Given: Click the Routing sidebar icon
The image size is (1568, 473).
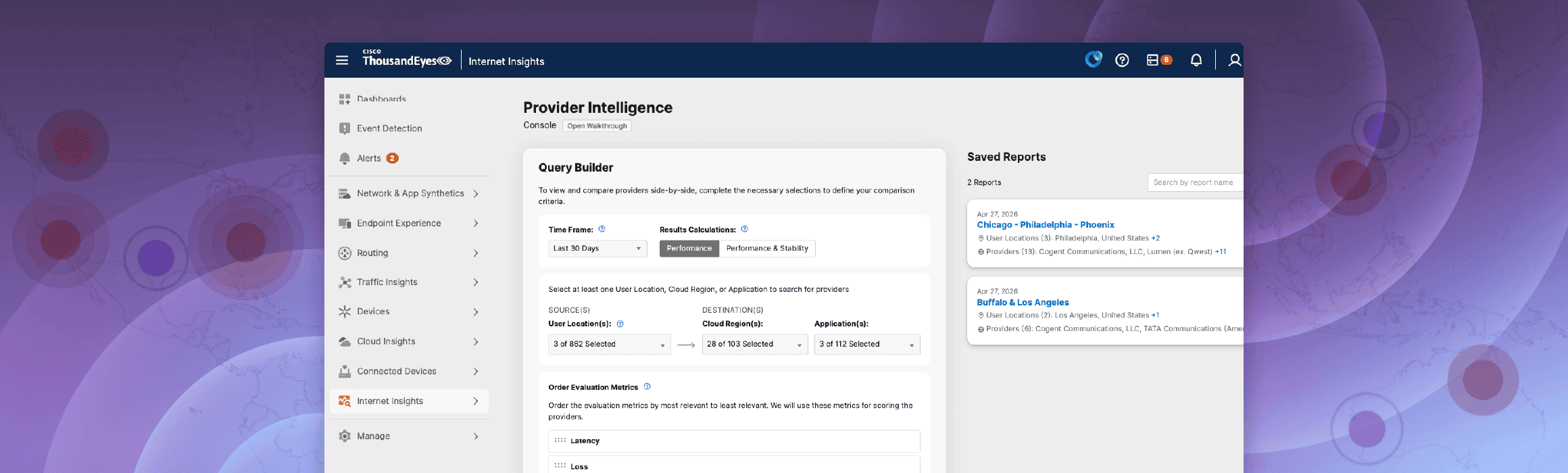Looking at the screenshot, I should tap(345, 253).
